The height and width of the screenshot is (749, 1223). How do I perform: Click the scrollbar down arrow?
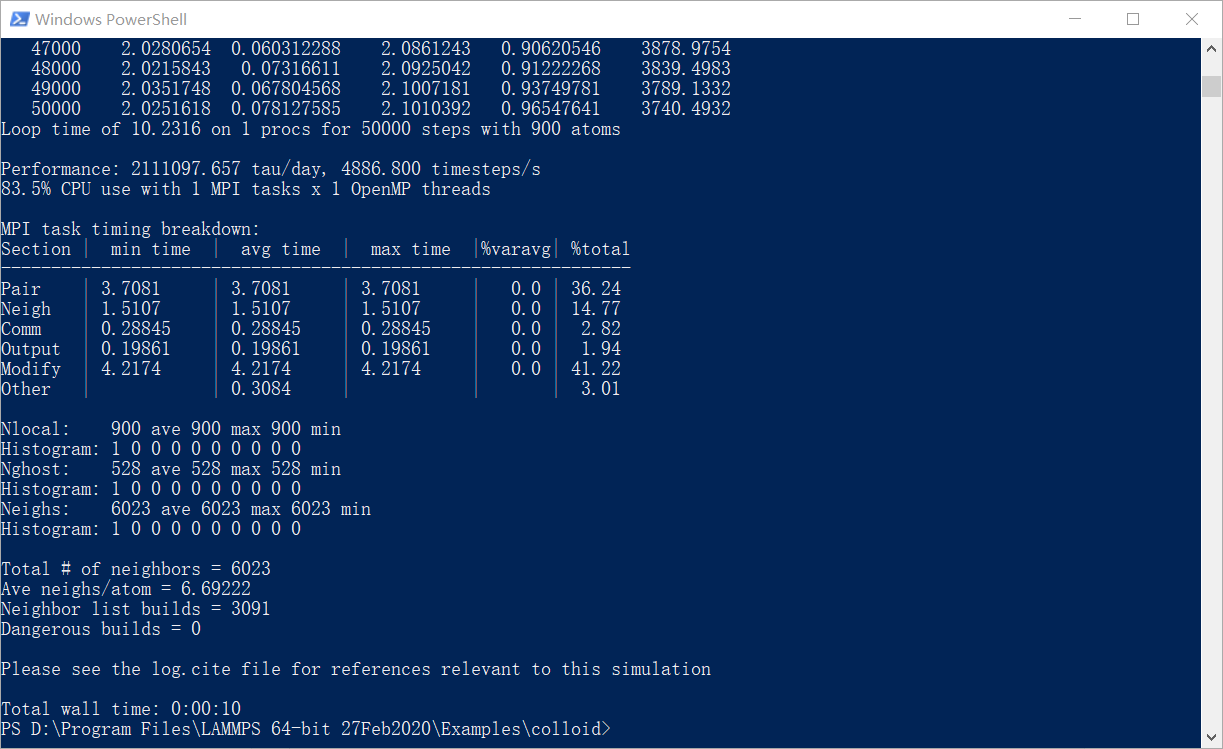(1211, 738)
